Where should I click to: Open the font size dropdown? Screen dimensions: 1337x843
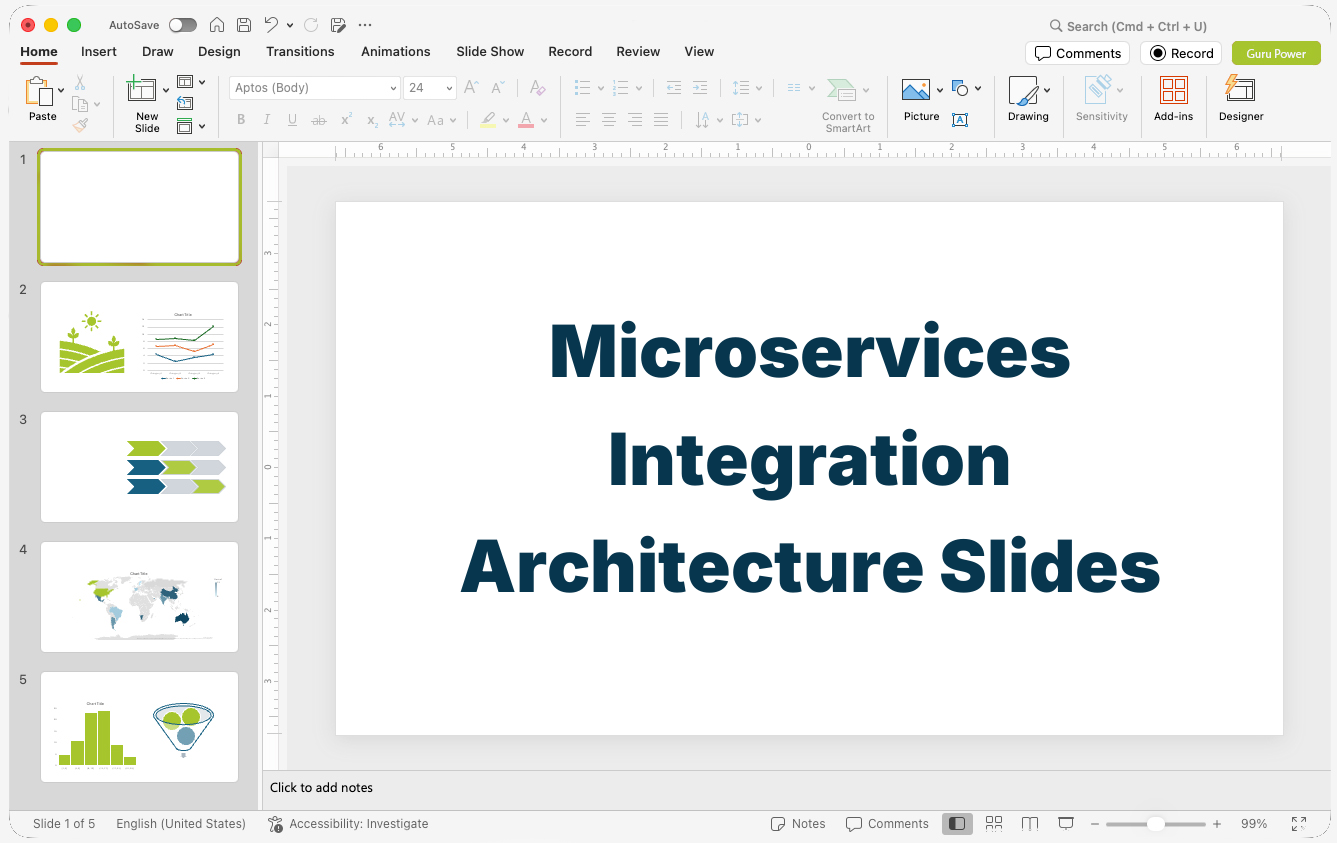[449, 88]
